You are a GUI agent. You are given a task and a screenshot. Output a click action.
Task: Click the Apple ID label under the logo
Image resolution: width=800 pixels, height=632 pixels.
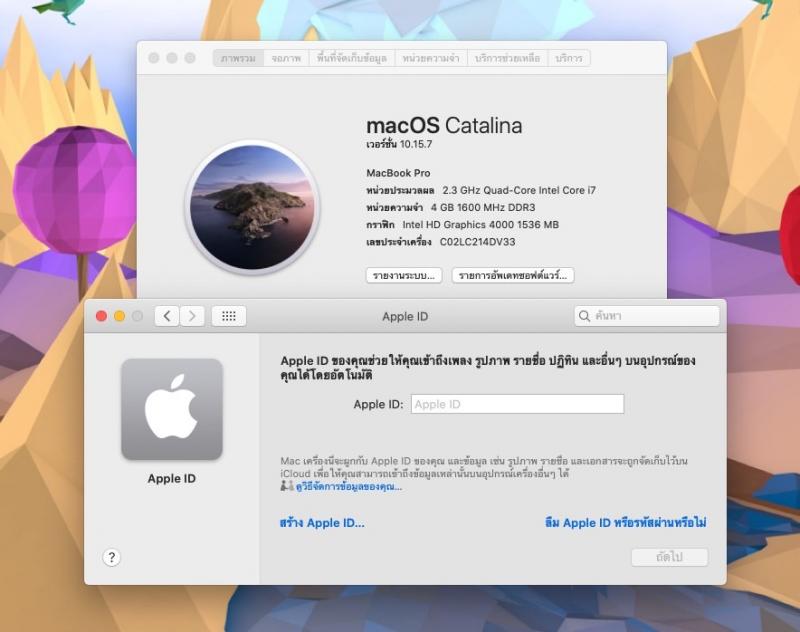171,478
